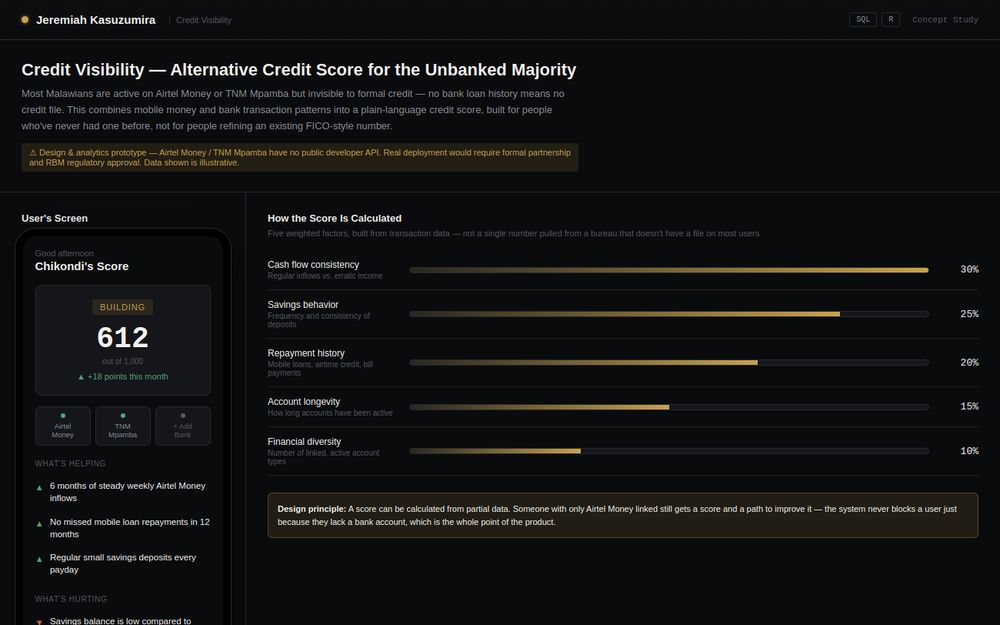Click the warning triangle in prototype notice
The width and height of the screenshot is (1000, 625).
[x=33, y=153]
